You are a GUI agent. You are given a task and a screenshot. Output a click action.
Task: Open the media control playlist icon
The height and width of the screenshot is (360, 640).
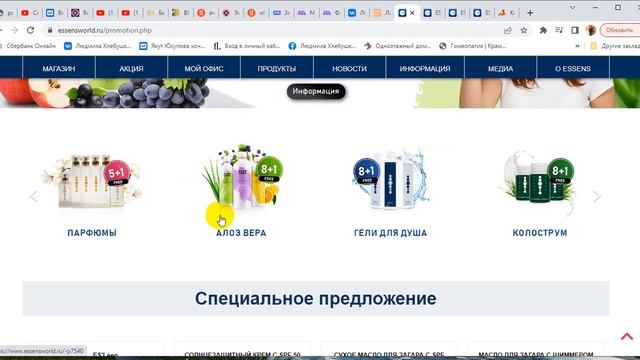(559, 30)
